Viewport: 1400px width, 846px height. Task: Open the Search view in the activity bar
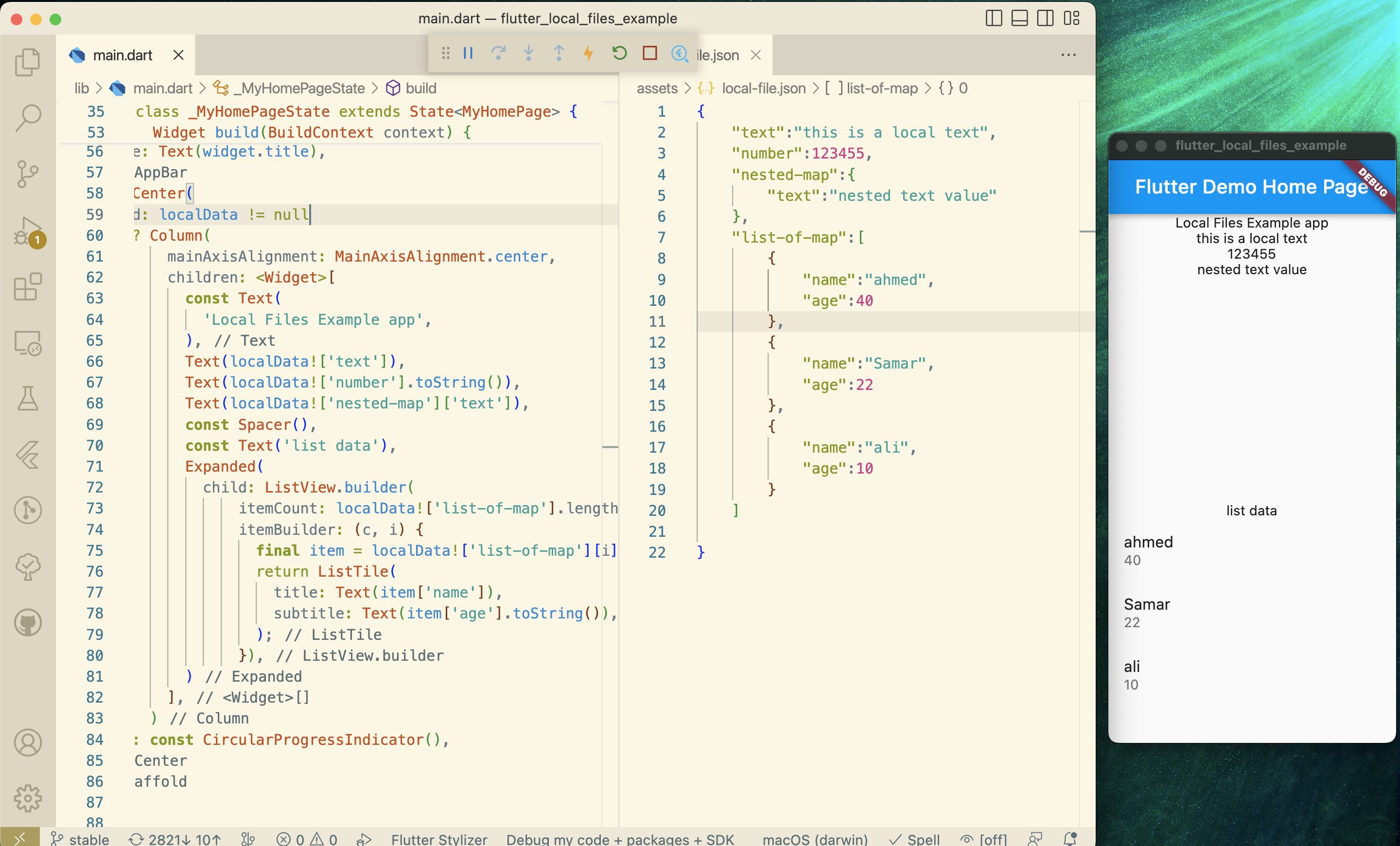(x=27, y=118)
